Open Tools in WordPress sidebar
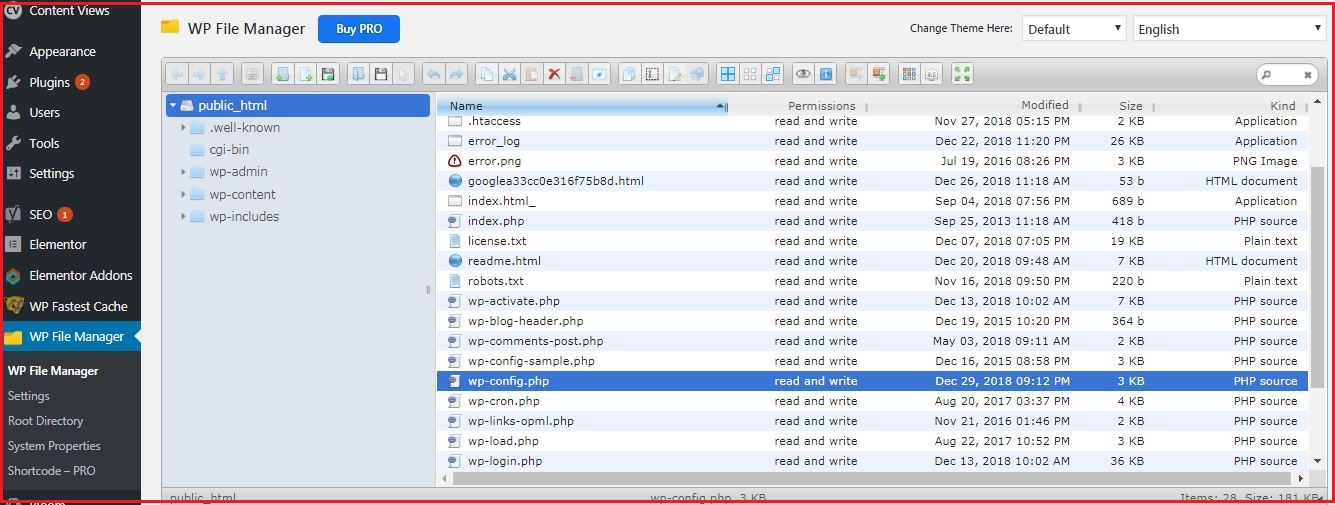The height and width of the screenshot is (505, 1335). point(44,143)
